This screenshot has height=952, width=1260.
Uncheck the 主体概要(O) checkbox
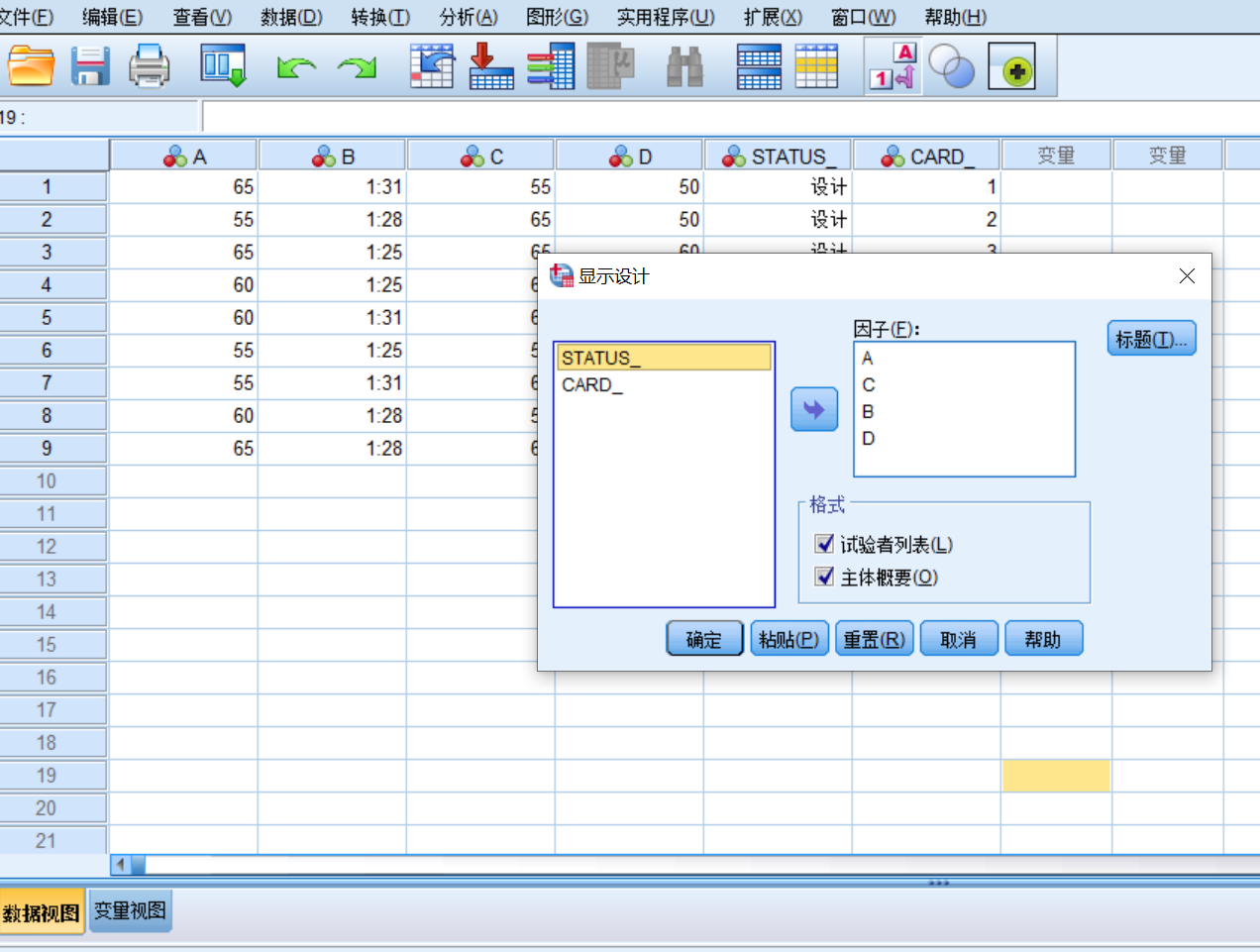[824, 577]
